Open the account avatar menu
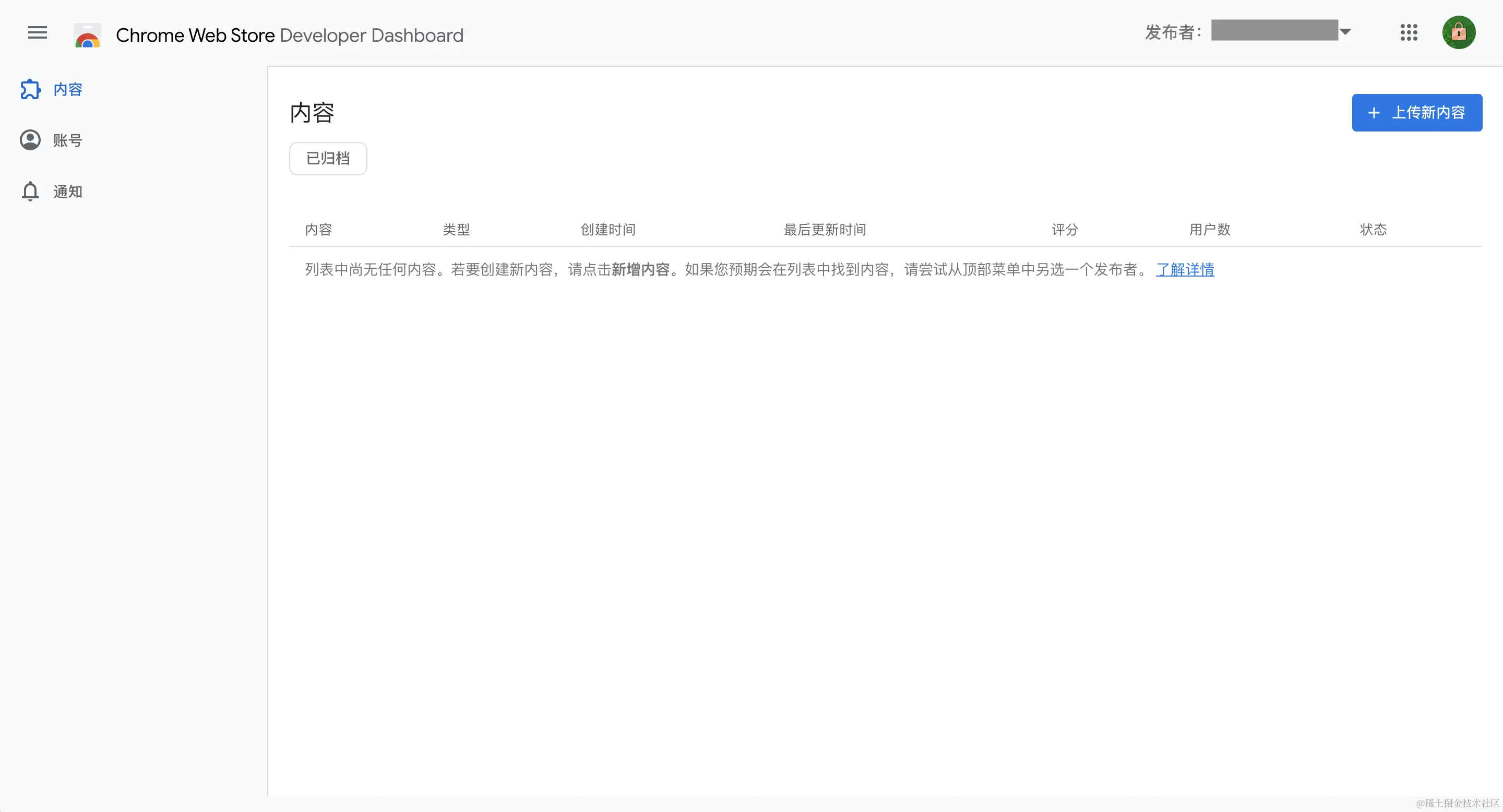Image resolution: width=1503 pixels, height=812 pixels. (x=1459, y=33)
